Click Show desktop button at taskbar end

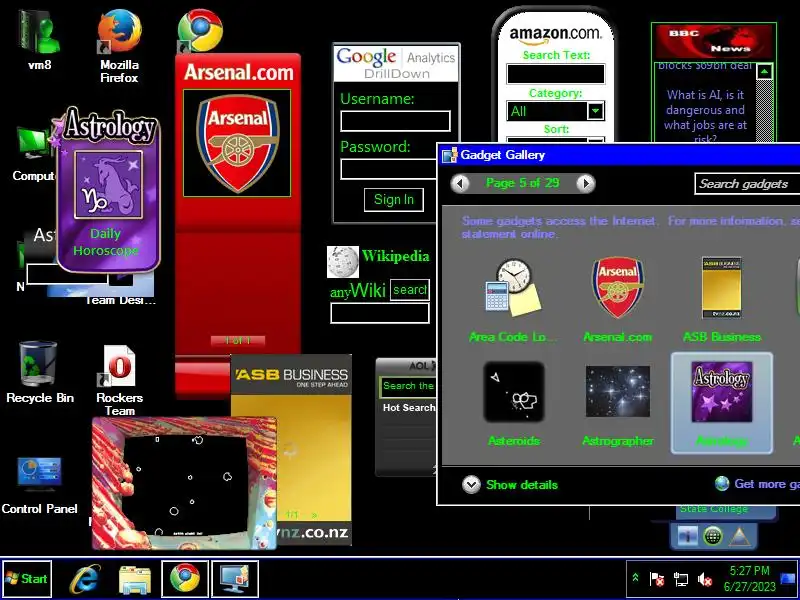tap(789, 579)
